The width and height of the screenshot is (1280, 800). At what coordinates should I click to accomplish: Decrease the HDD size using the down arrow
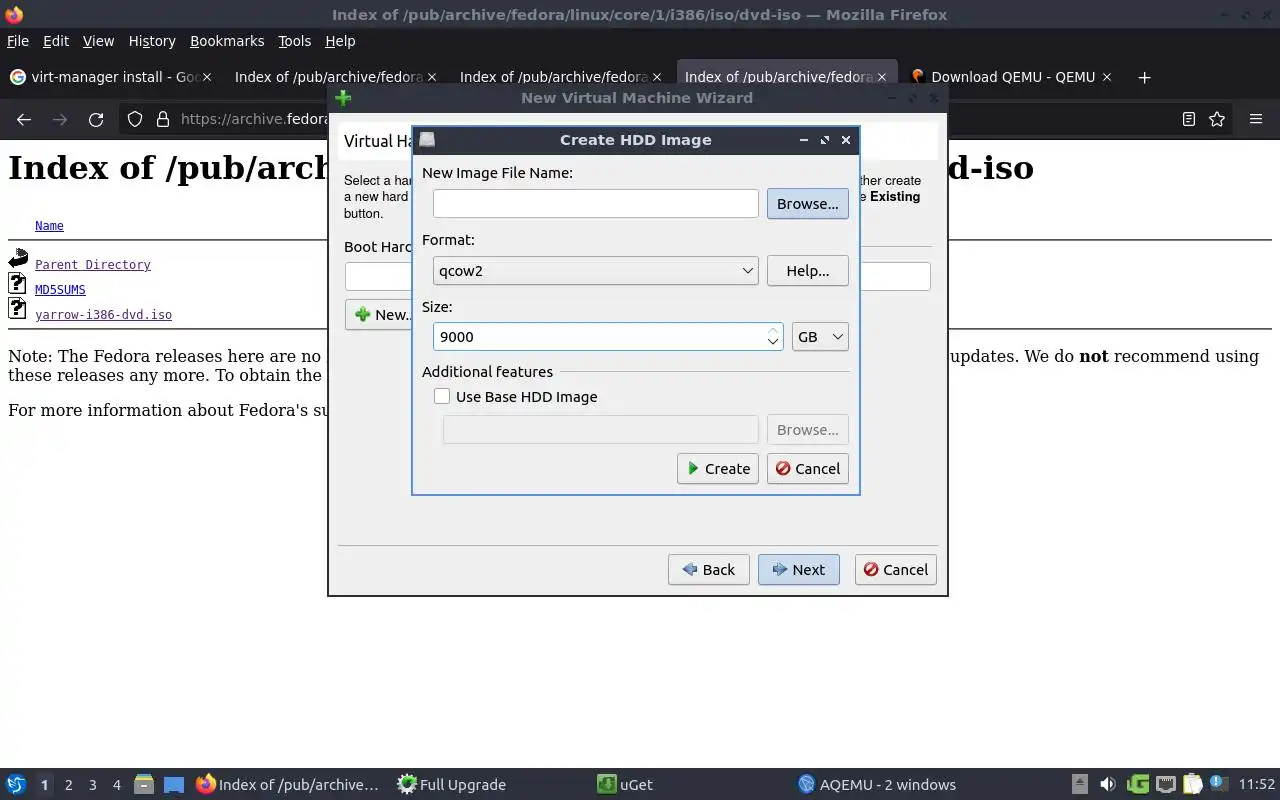(x=773, y=343)
